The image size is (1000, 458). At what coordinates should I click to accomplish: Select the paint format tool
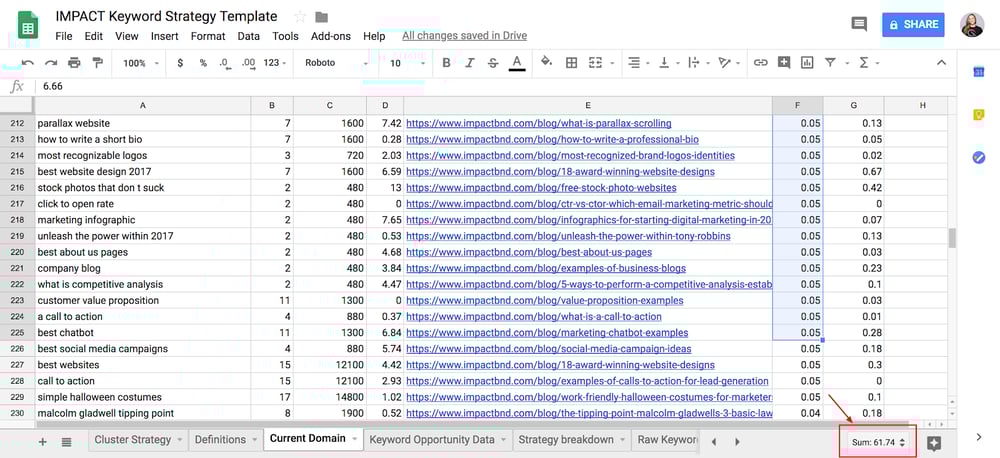tap(98, 63)
